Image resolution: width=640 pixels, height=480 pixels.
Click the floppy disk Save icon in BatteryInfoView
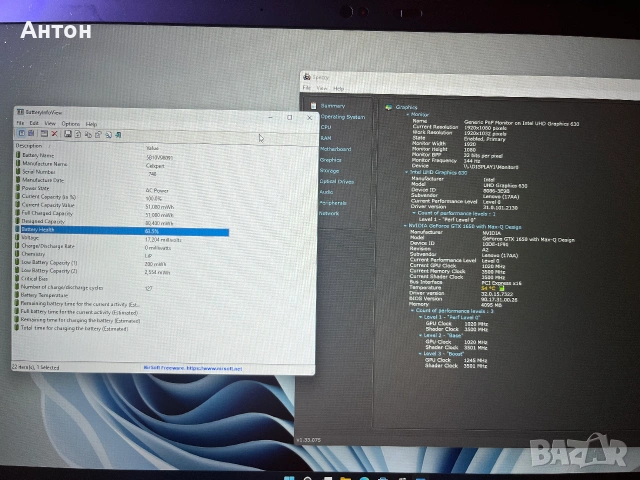pos(68,134)
